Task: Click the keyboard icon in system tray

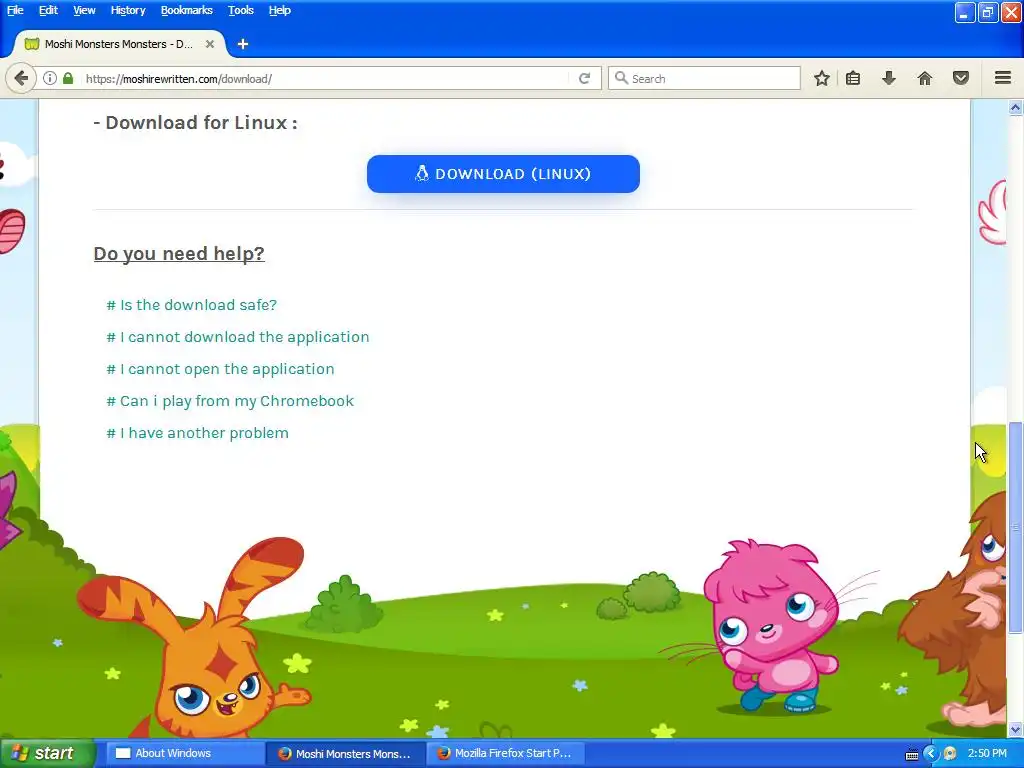Action: (x=912, y=754)
